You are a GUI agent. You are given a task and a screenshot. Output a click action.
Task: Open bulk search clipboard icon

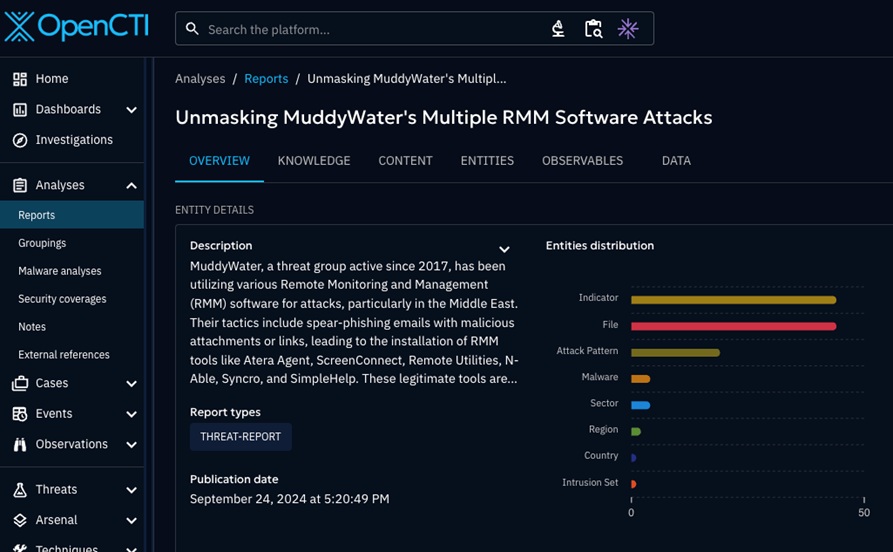(593, 28)
